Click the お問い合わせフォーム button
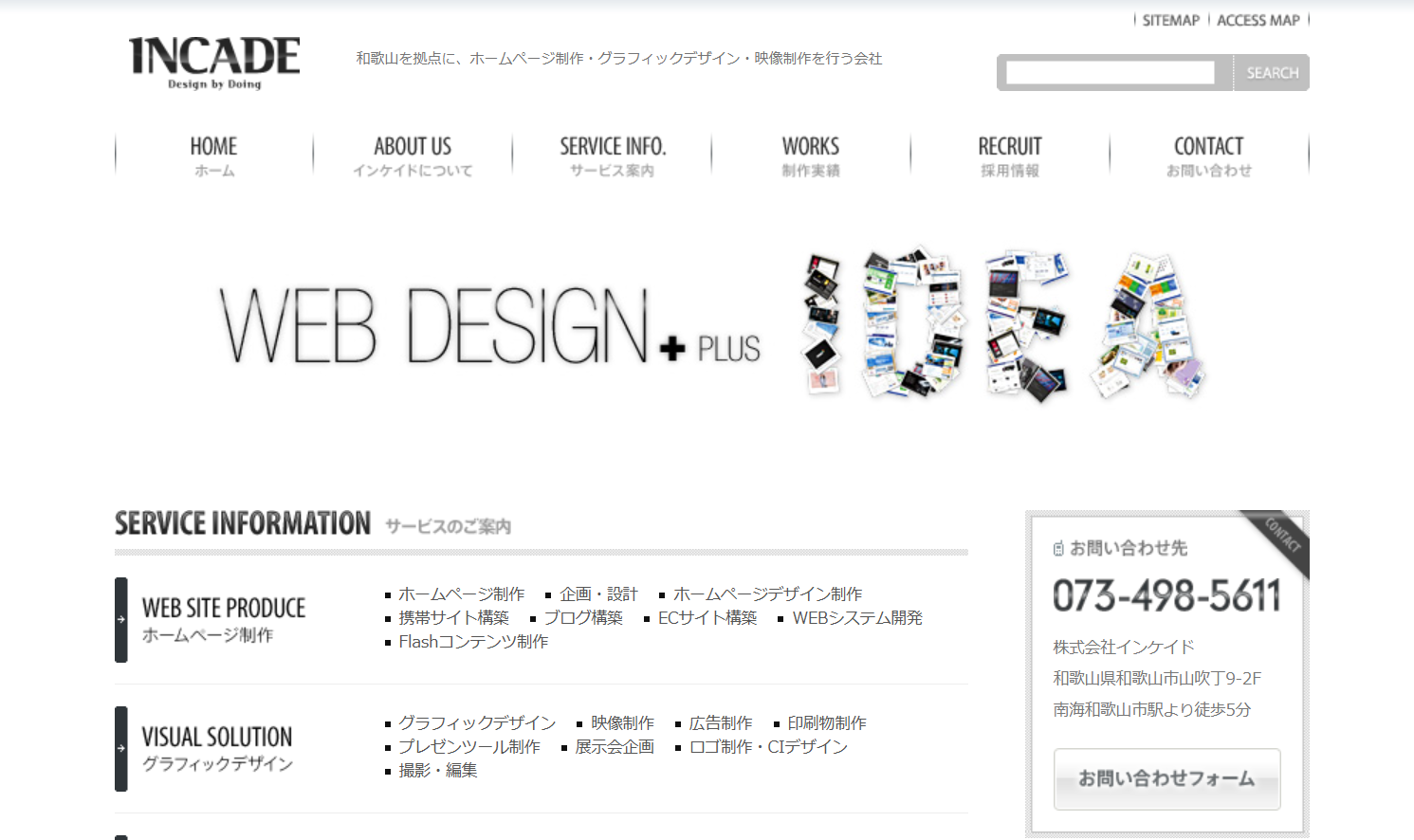Viewport: 1414px width, 840px height. (x=1166, y=779)
